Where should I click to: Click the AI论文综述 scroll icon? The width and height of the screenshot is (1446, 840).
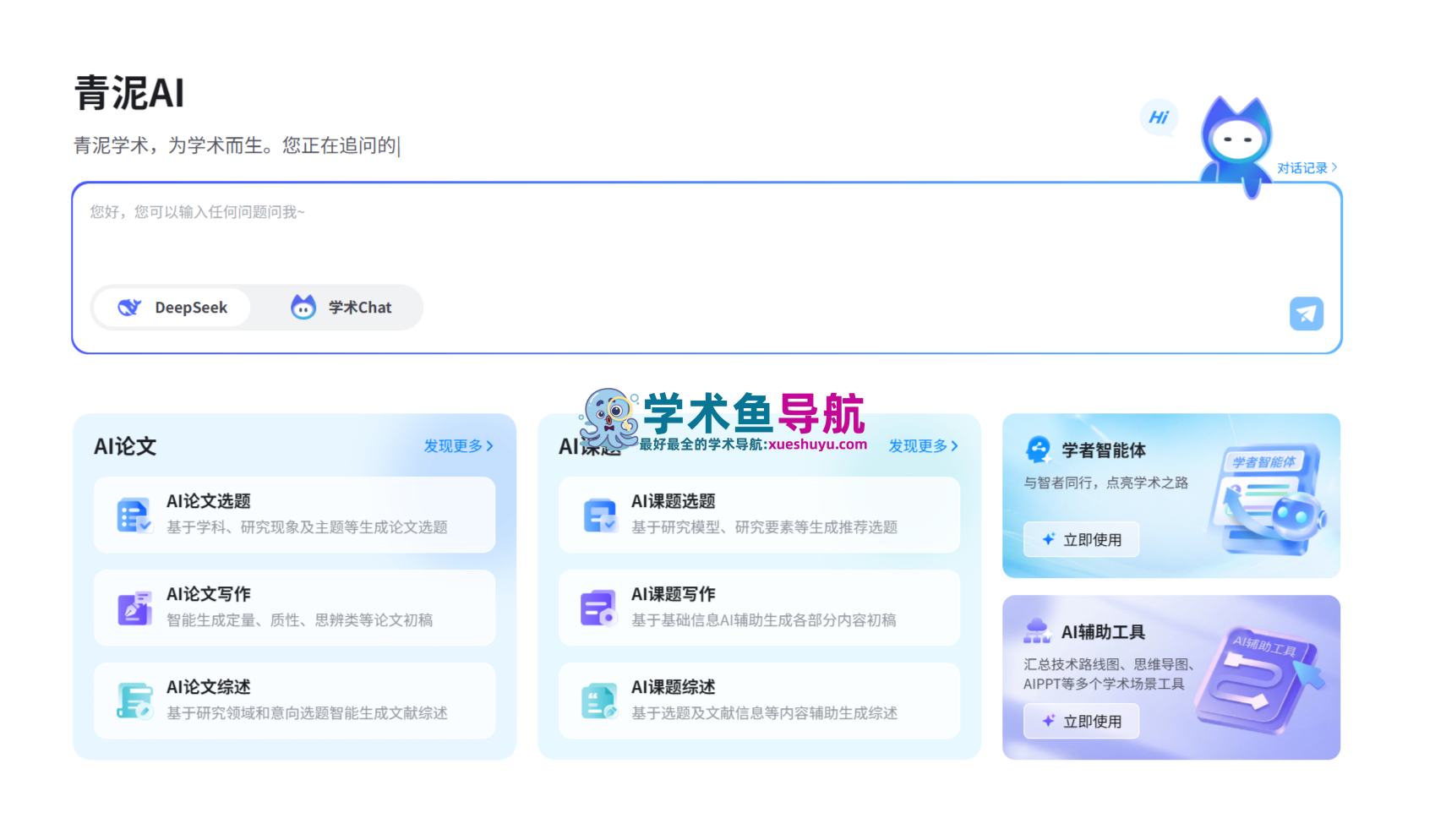click(133, 700)
